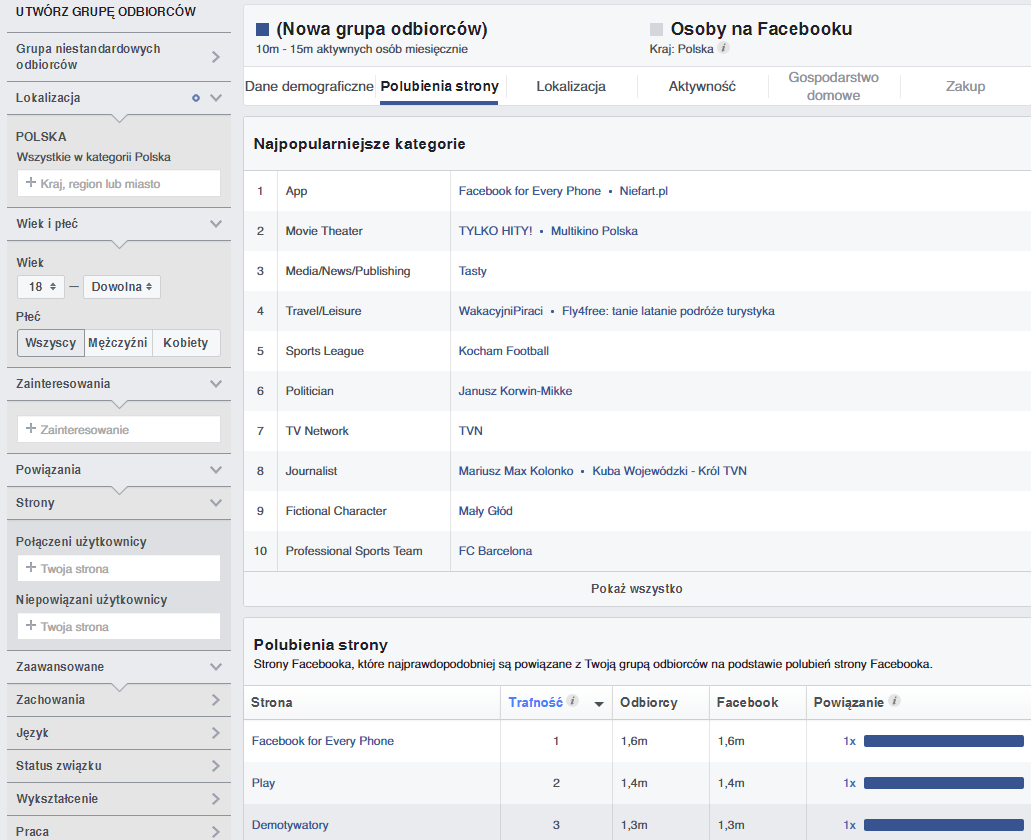
Task: Switch to the Dane demograficzne tab
Action: [x=309, y=87]
